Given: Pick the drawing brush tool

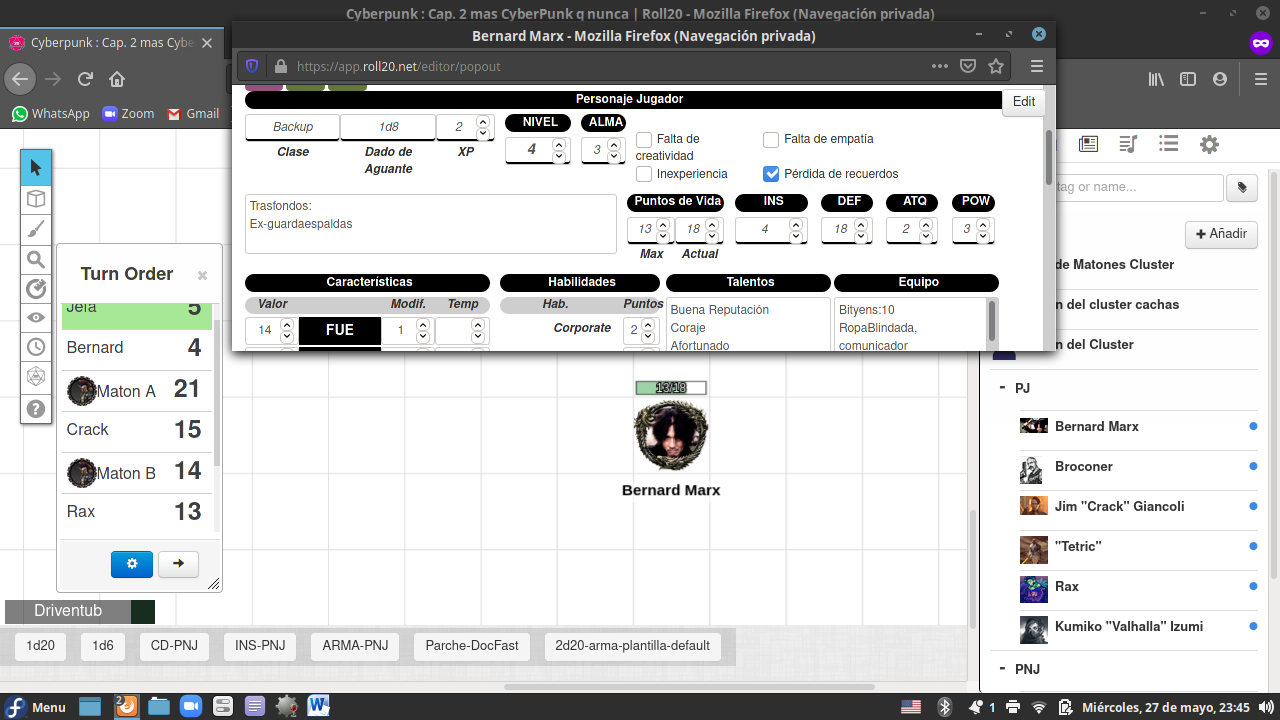Looking at the screenshot, I should 36,227.
